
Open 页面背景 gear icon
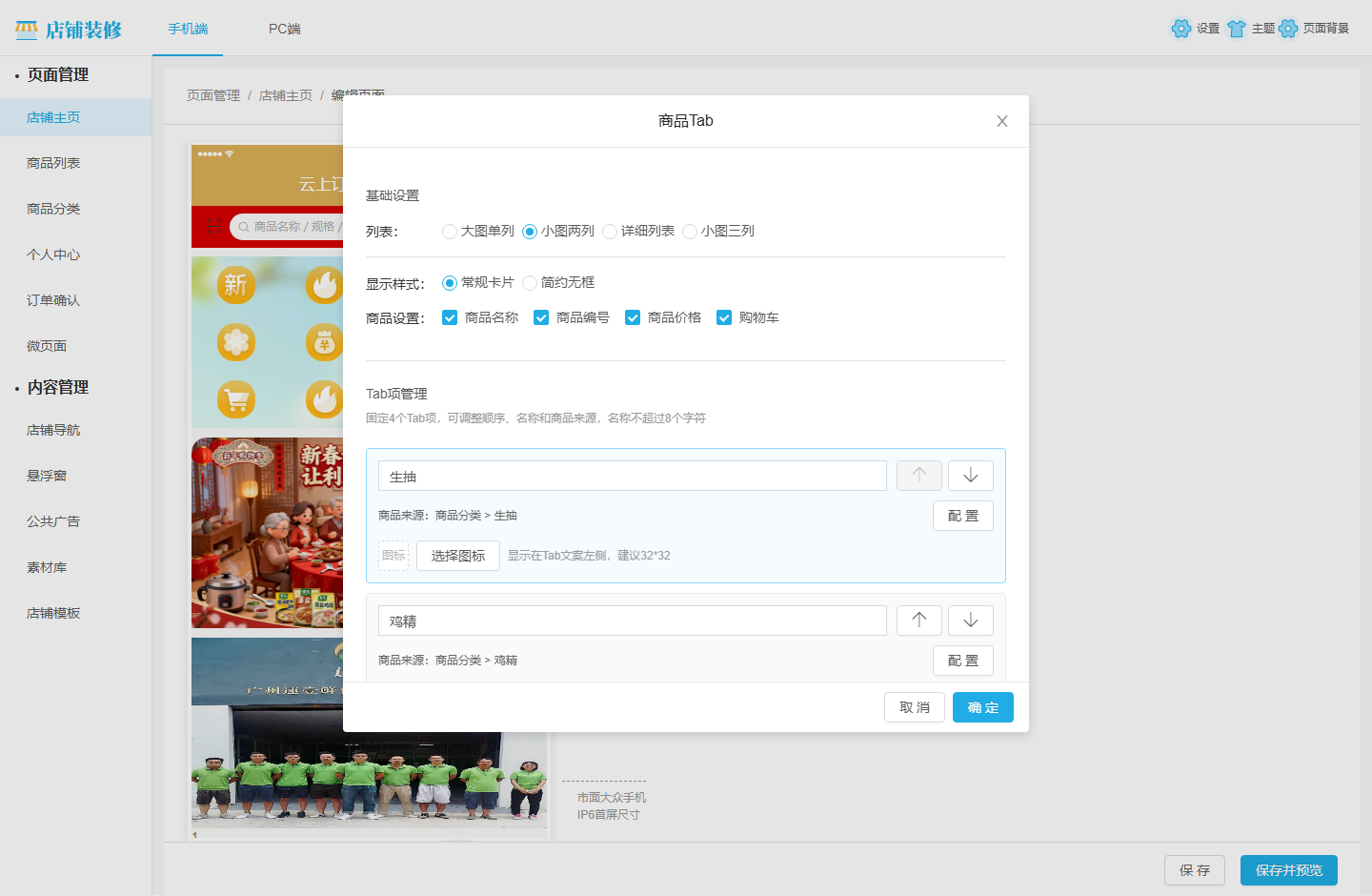(1288, 29)
